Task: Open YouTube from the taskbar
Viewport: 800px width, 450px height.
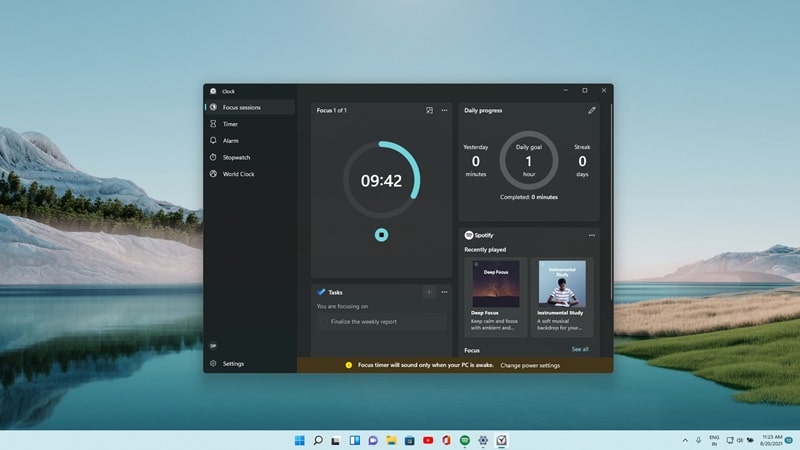Action: tap(428, 440)
